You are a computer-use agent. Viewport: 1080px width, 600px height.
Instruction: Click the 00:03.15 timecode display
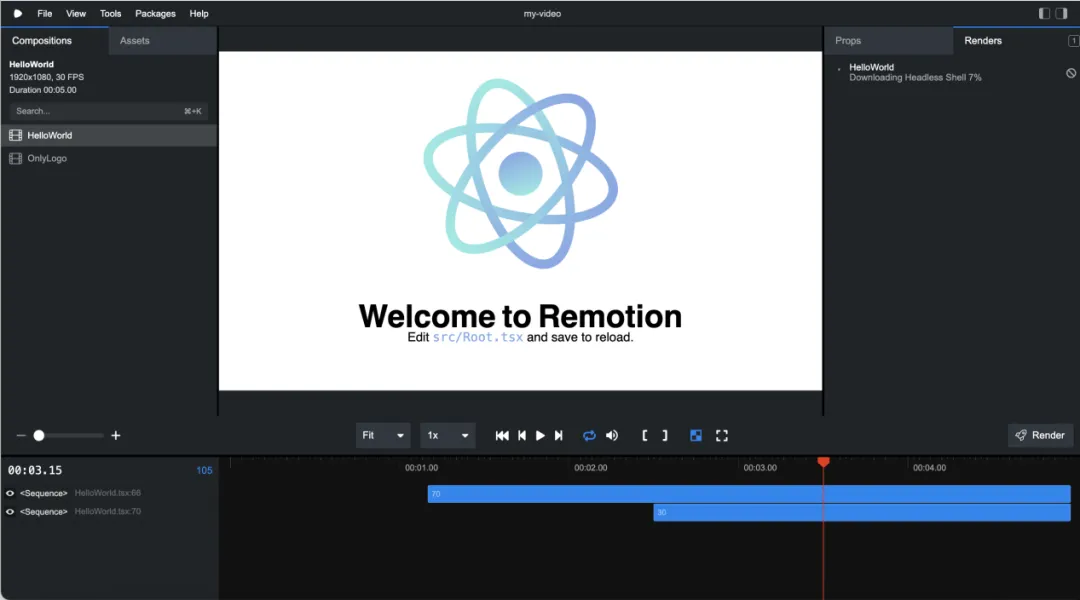[x=35, y=470]
